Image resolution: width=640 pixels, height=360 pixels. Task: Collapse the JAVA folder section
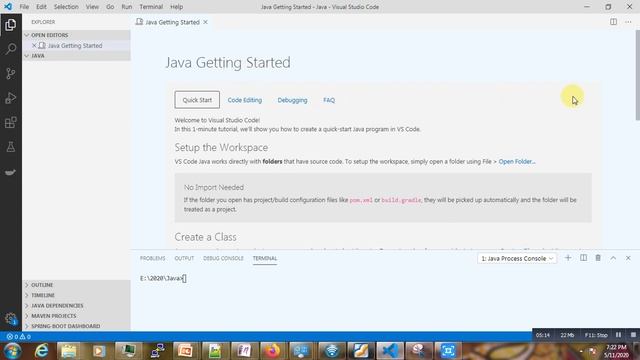(77, 56)
